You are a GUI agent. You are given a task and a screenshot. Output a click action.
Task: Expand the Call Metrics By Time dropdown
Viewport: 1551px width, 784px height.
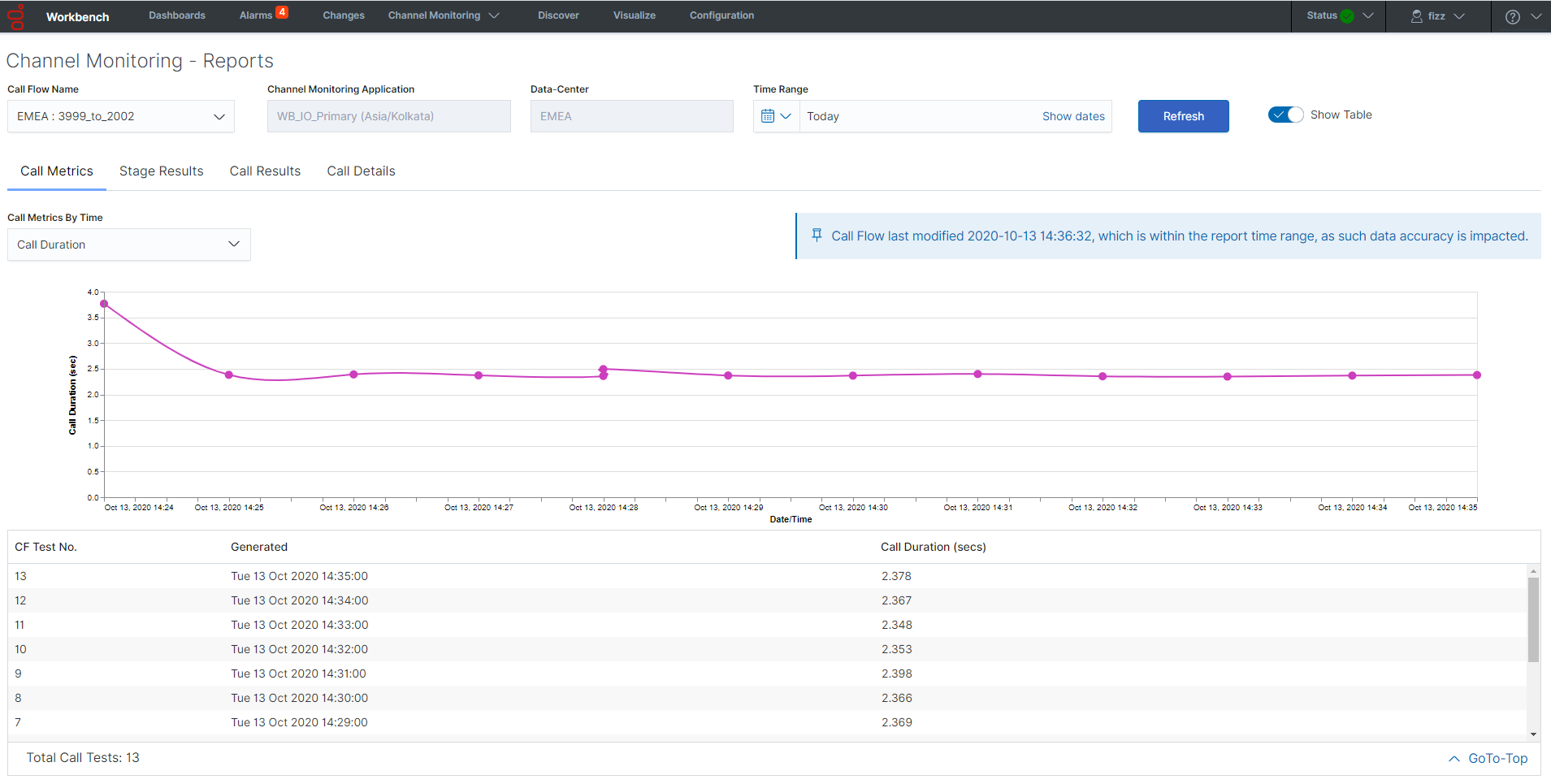234,244
